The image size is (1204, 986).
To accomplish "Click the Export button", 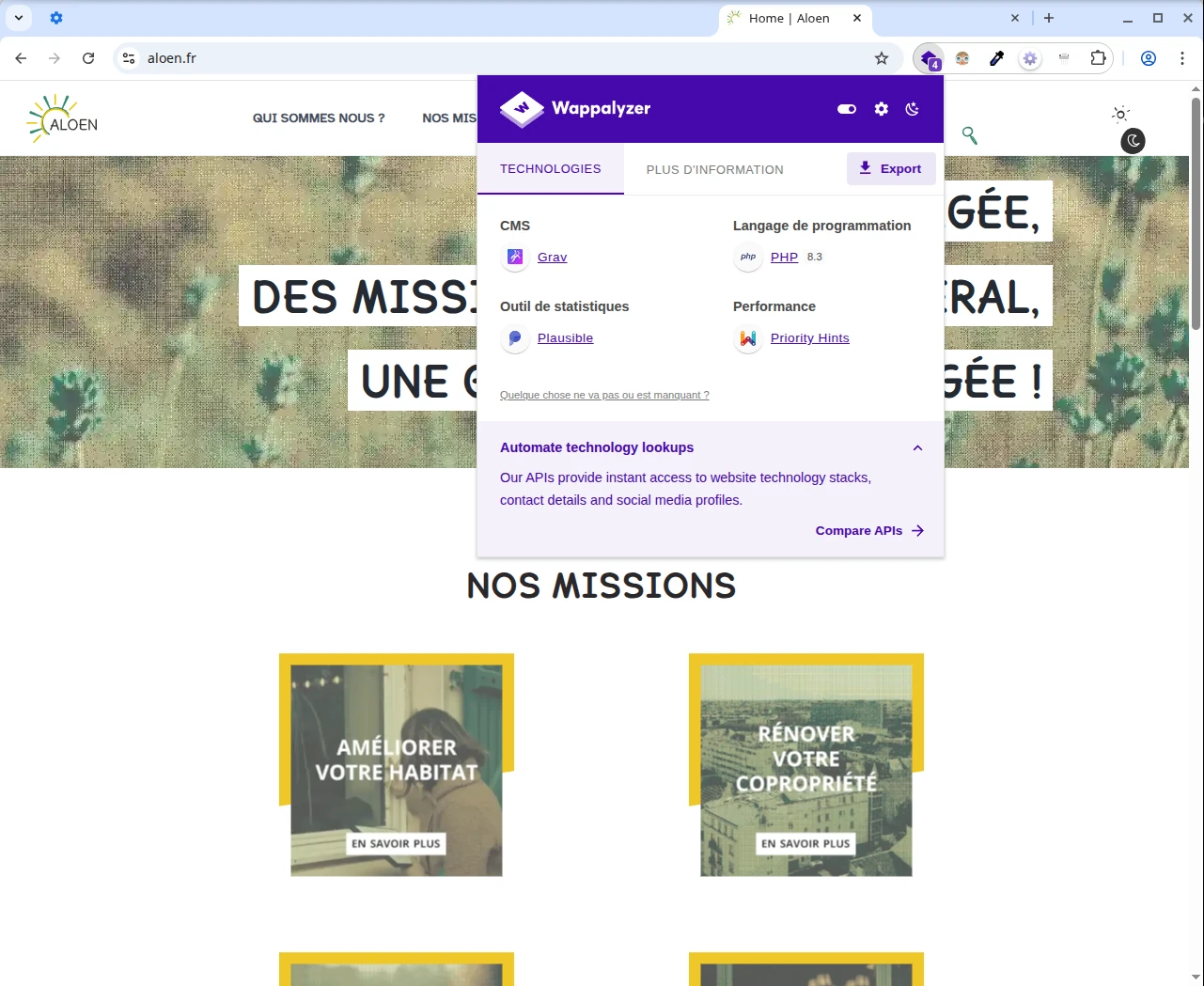I will pyautogui.click(x=891, y=169).
